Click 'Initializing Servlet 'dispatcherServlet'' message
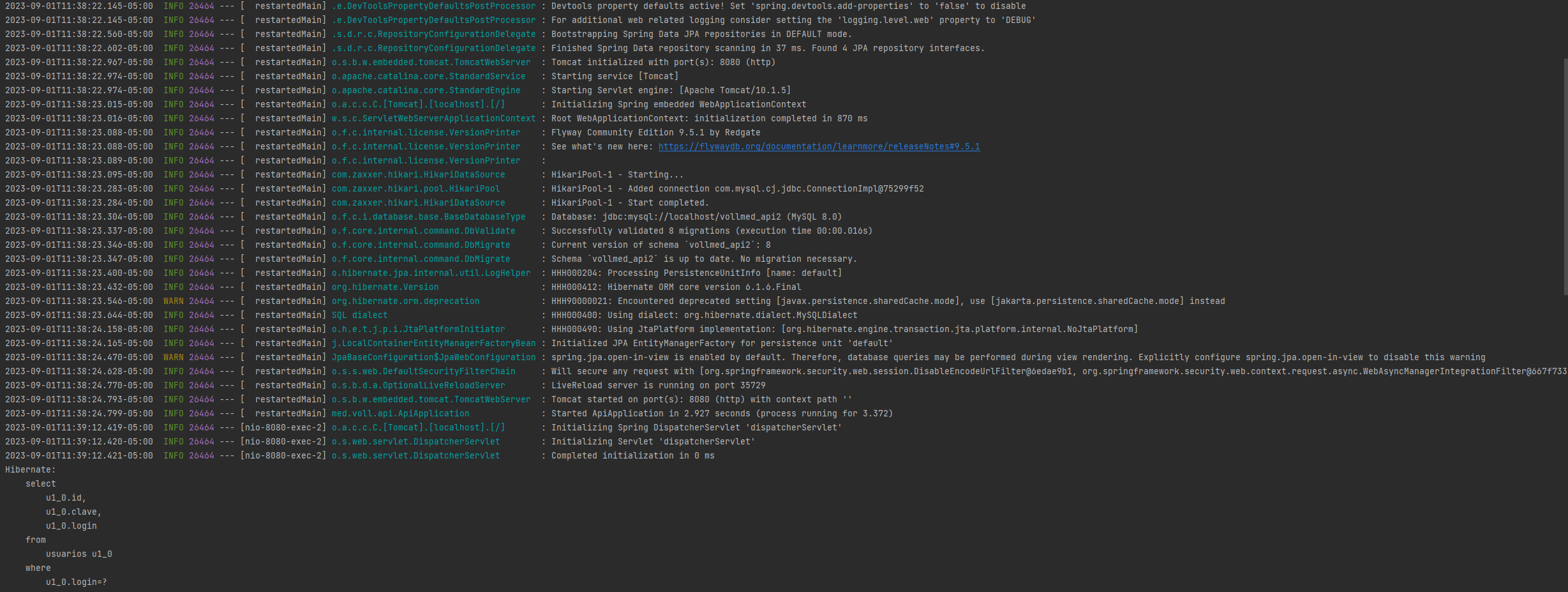This screenshot has height=592, width=1568. (x=653, y=442)
